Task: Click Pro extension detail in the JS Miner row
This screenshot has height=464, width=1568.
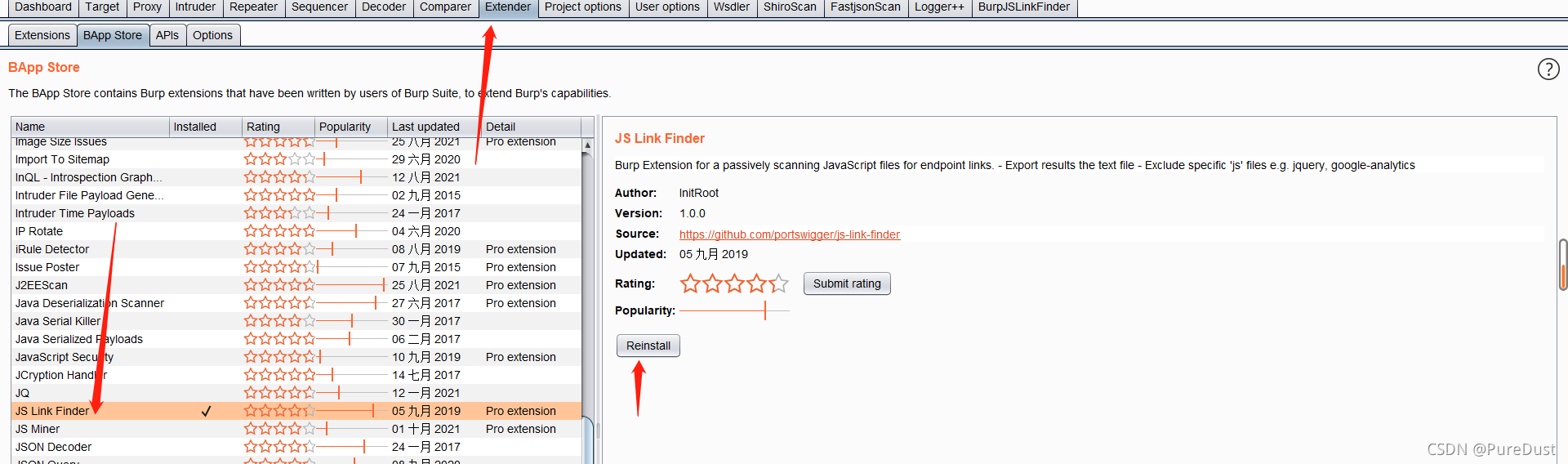Action: tap(520, 429)
